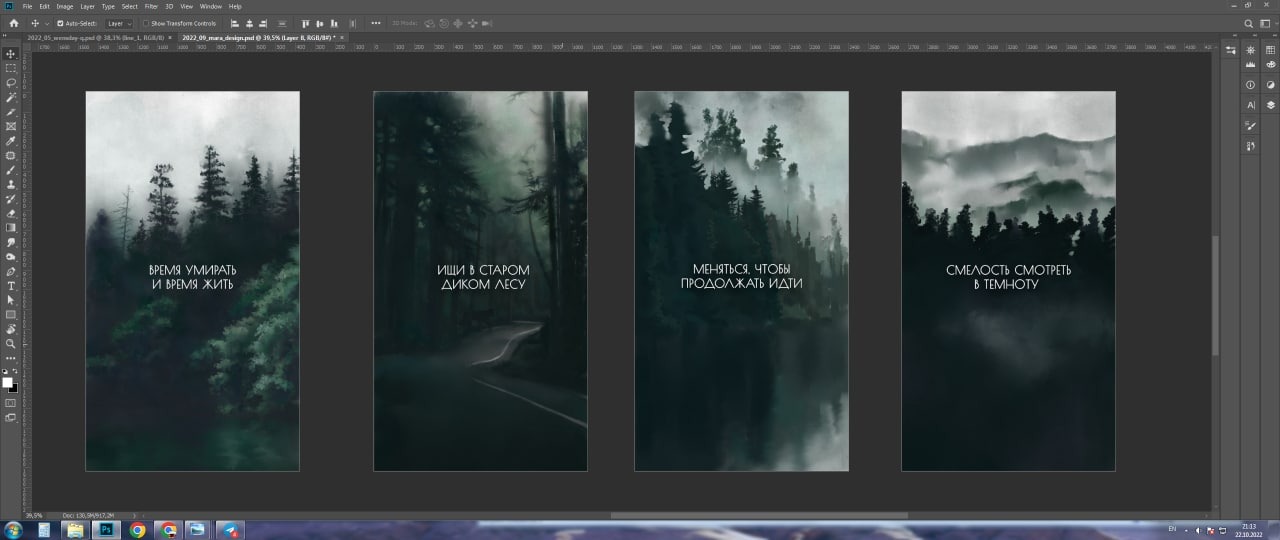1280x540 pixels.
Task: Select the Horizontal Type tool
Action: click(x=11, y=286)
